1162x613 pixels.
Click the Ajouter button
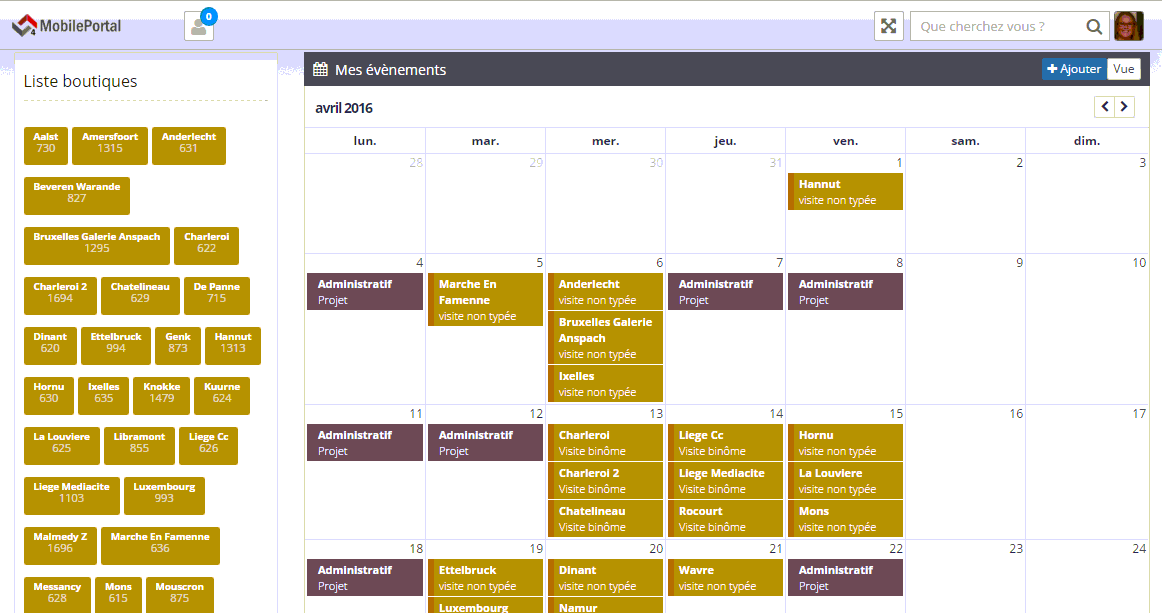1074,69
